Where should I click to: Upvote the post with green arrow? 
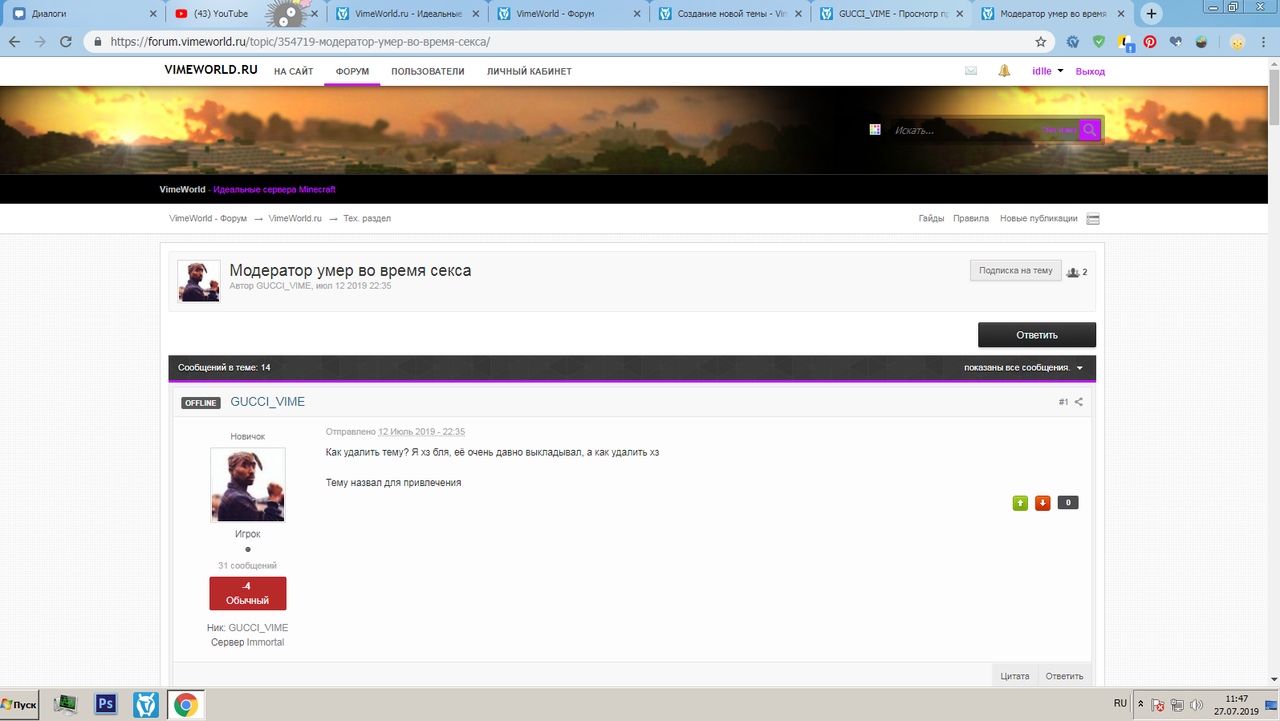click(1020, 503)
